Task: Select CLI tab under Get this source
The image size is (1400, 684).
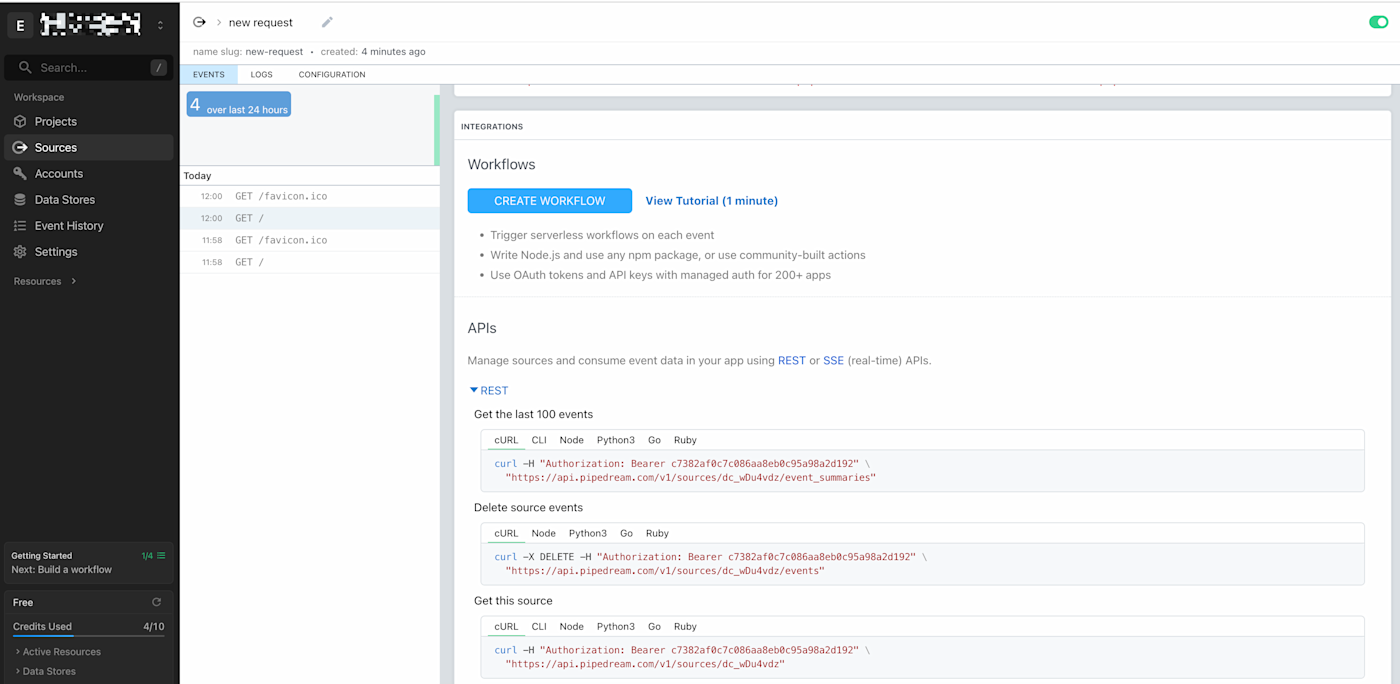Action: (x=539, y=626)
